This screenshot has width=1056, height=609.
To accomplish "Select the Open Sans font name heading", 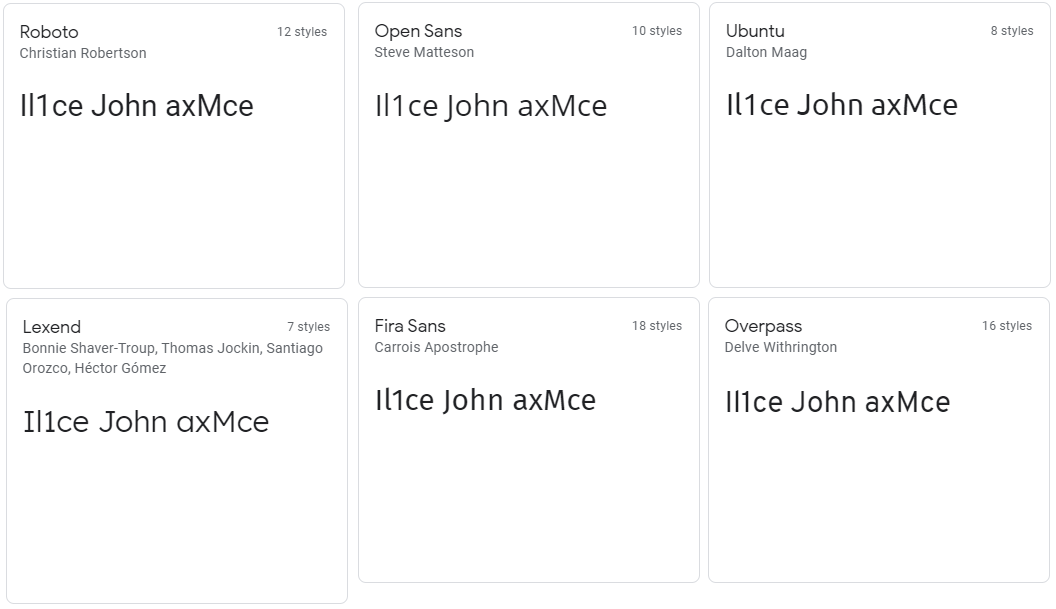I will pyautogui.click(x=418, y=31).
